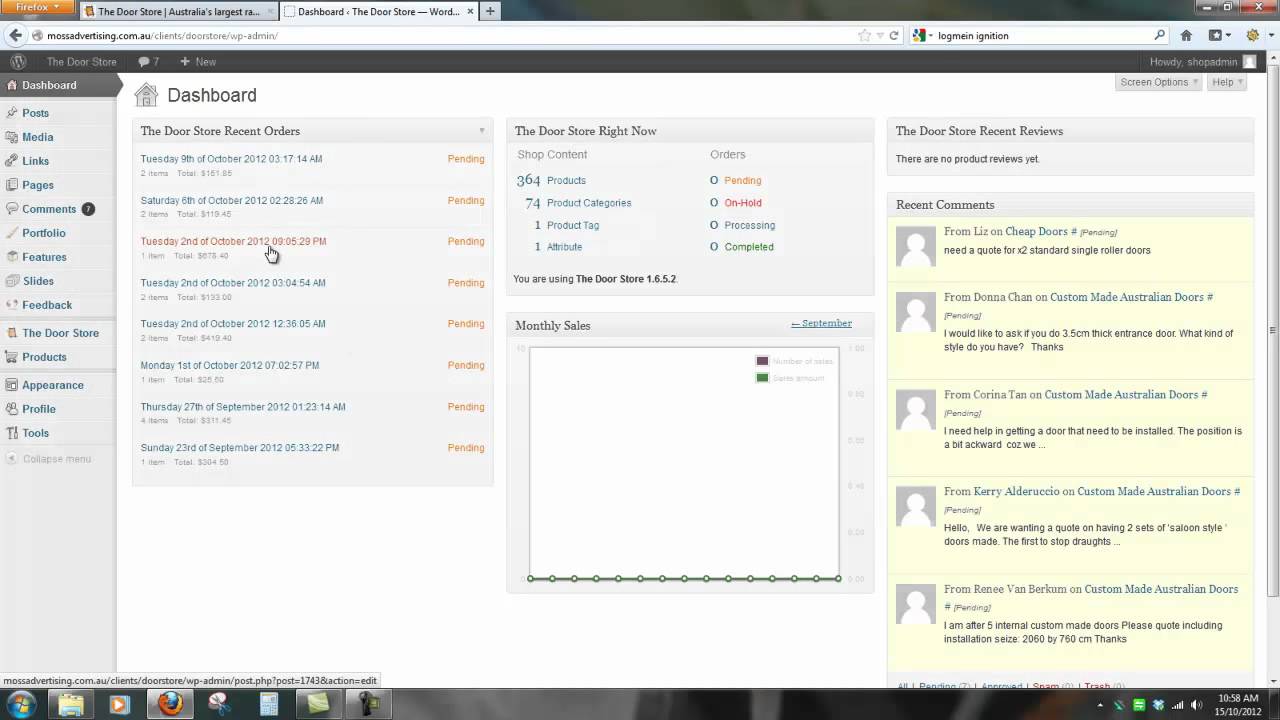The width and height of the screenshot is (1280, 720).
Task: Open new browser tab with plus icon
Action: 490,12
